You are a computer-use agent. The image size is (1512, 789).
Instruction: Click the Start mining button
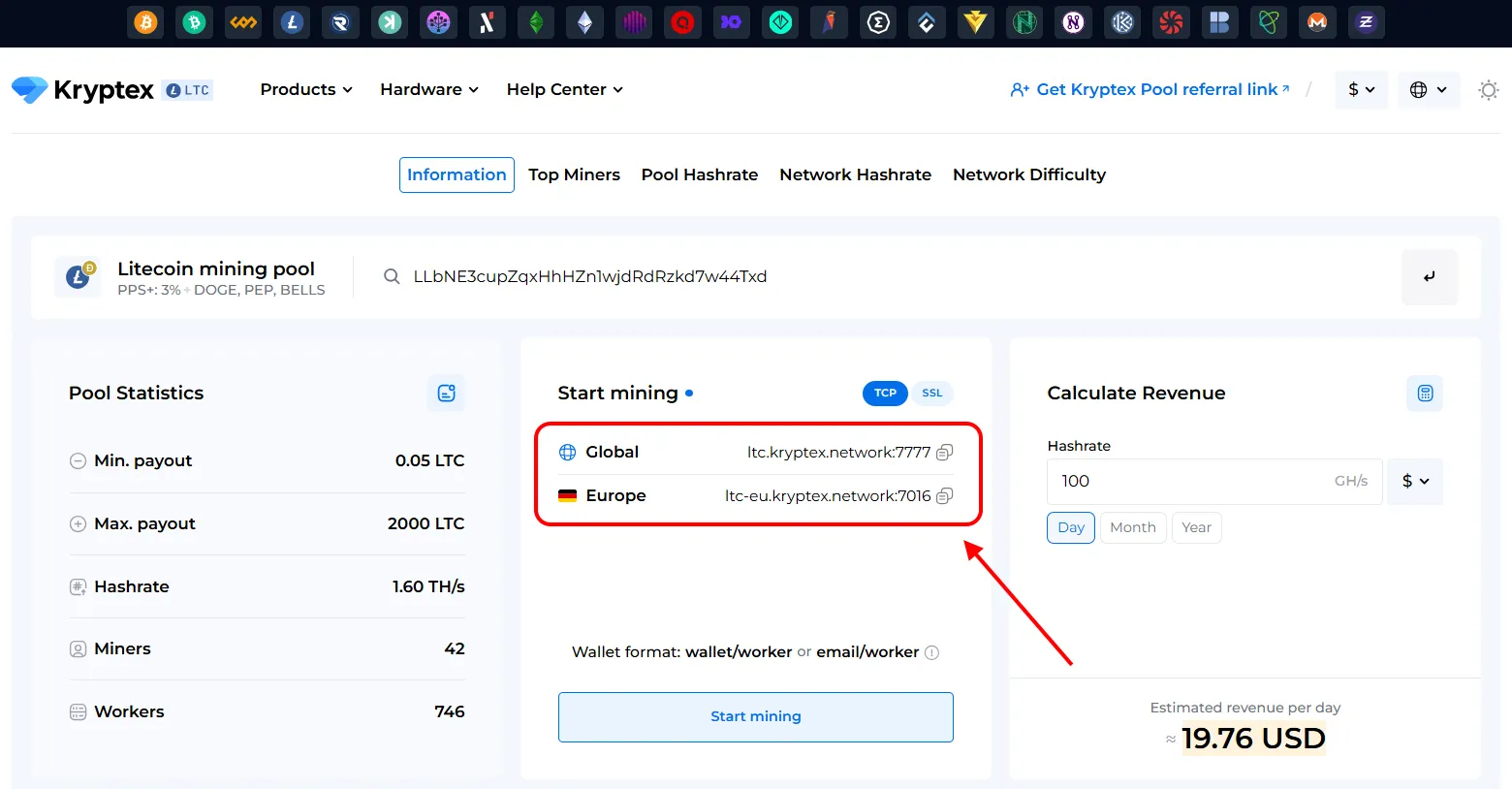756,717
